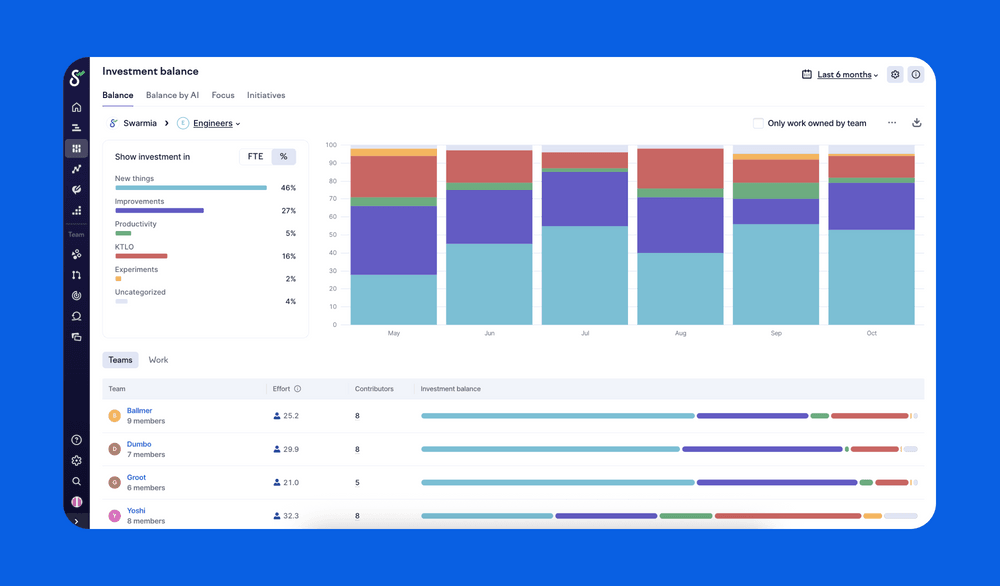The image size is (1000, 586).
Task: Enable the Only work owned by team checkbox
Action: (x=758, y=124)
